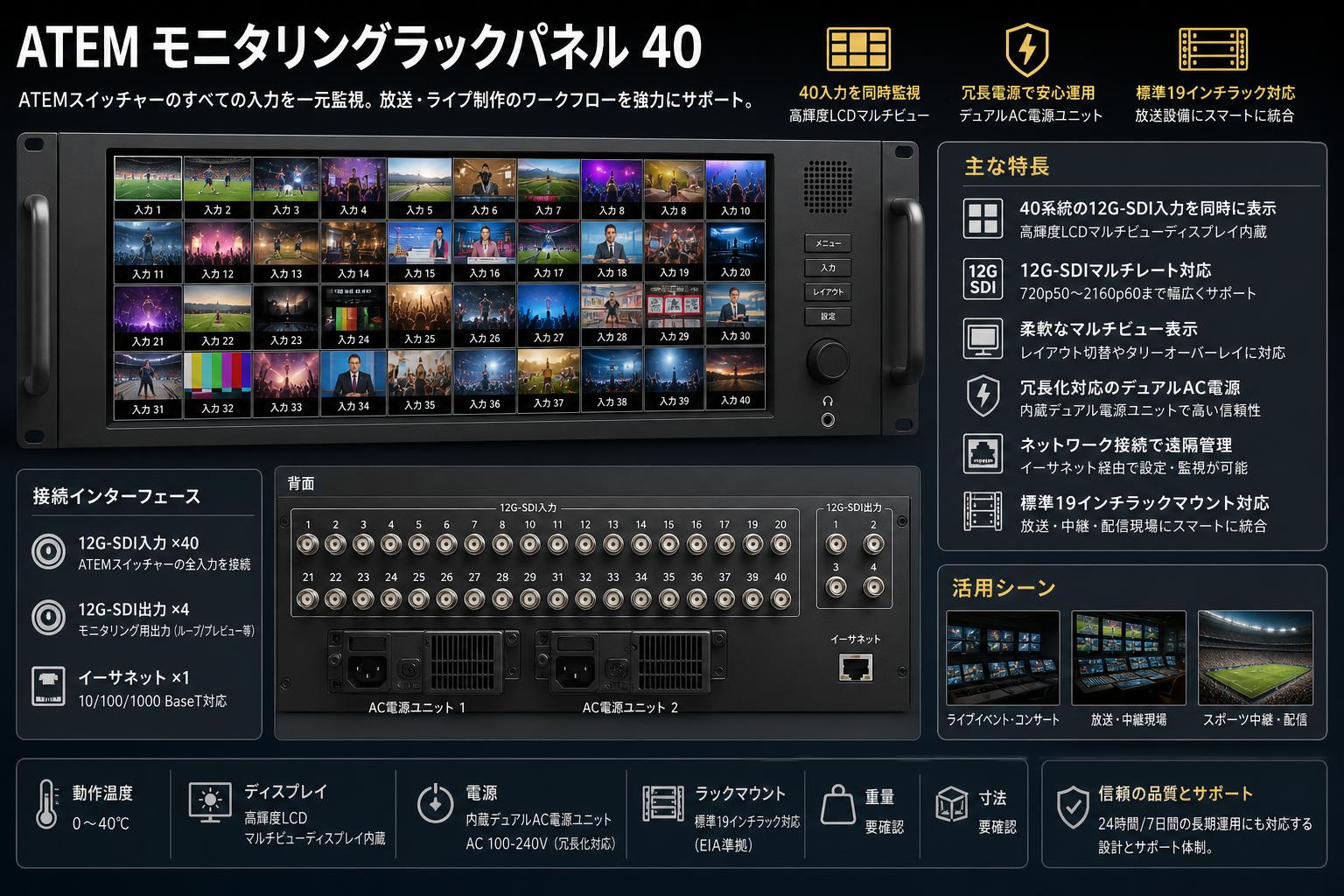Click the shield icon beside 冗長化対応のデュアルAC電源
The image size is (1344, 896).
tap(983, 396)
